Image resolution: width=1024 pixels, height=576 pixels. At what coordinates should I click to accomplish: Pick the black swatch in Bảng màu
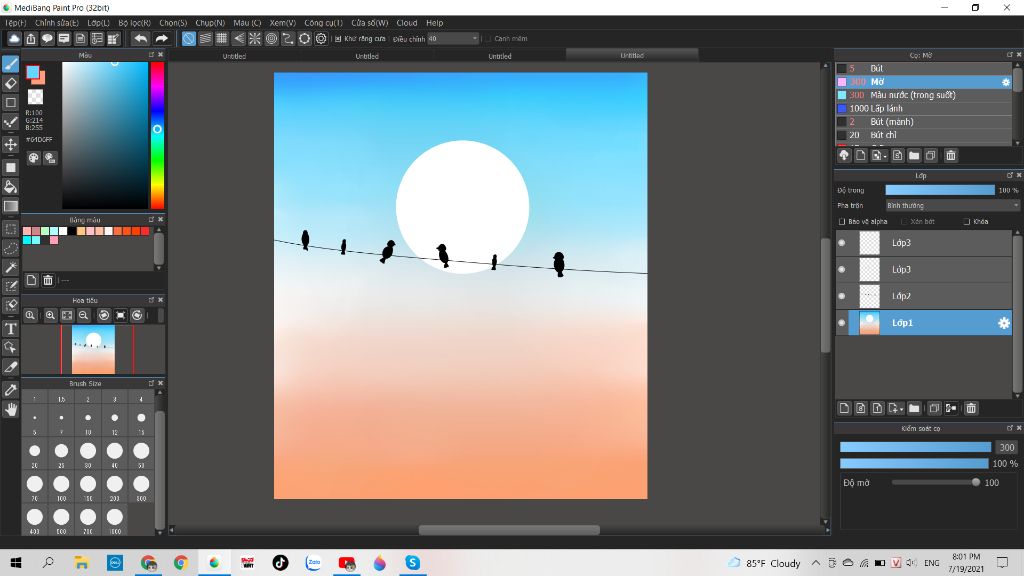pos(72,231)
